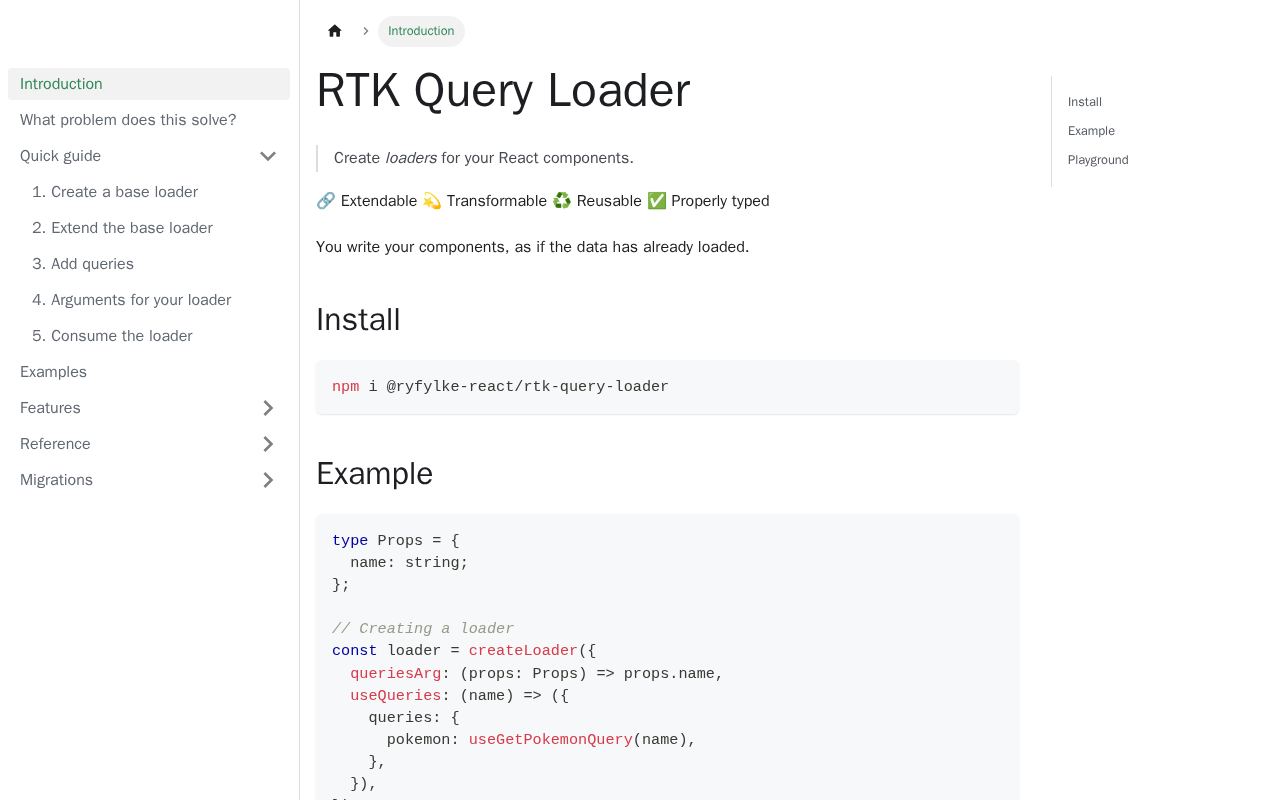The height and width of the screenshot is (800, 1280).
Task: Expand the Features section chevron
Action: tap(268, 408)
